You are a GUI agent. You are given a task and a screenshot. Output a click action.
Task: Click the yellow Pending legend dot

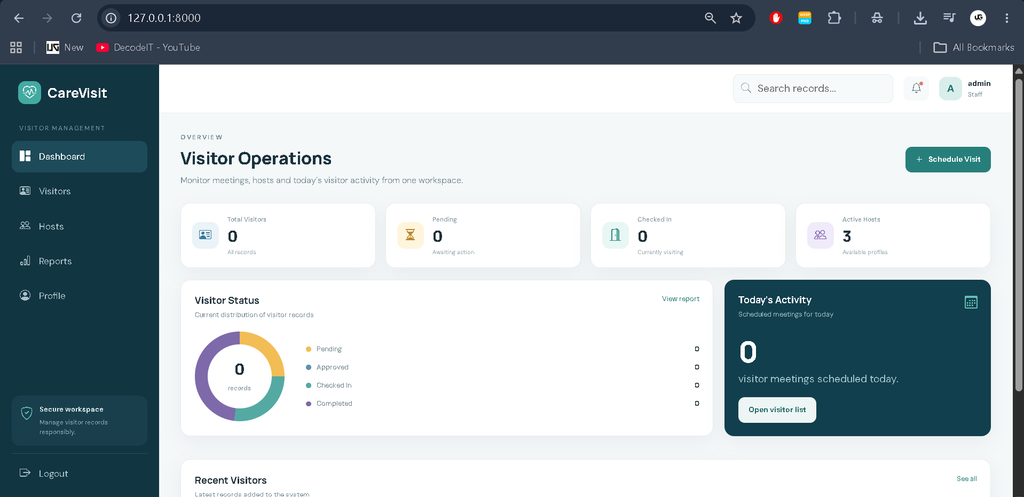click(308, 349)
